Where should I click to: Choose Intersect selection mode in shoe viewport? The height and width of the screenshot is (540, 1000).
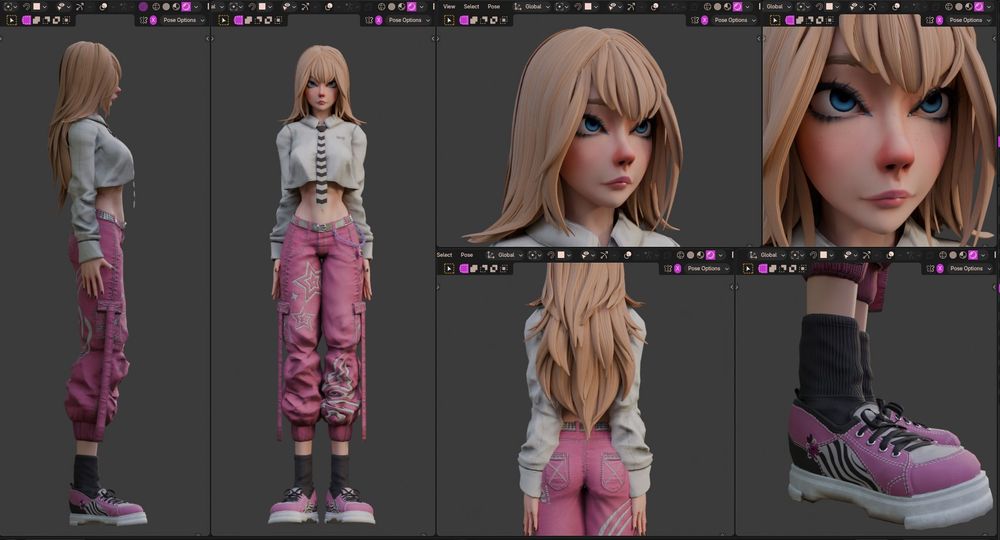[802, 268]
